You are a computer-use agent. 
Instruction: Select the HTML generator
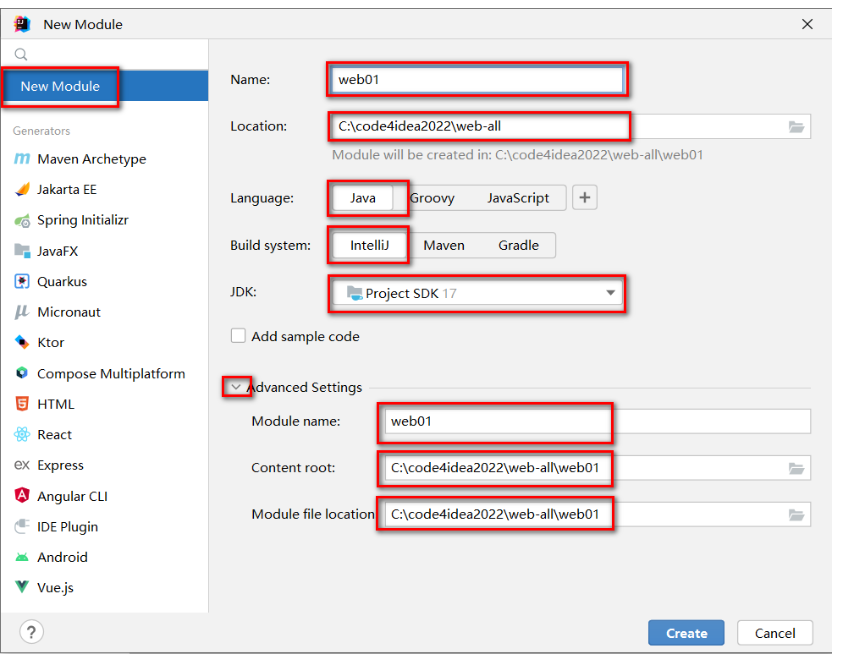(44, 404)
